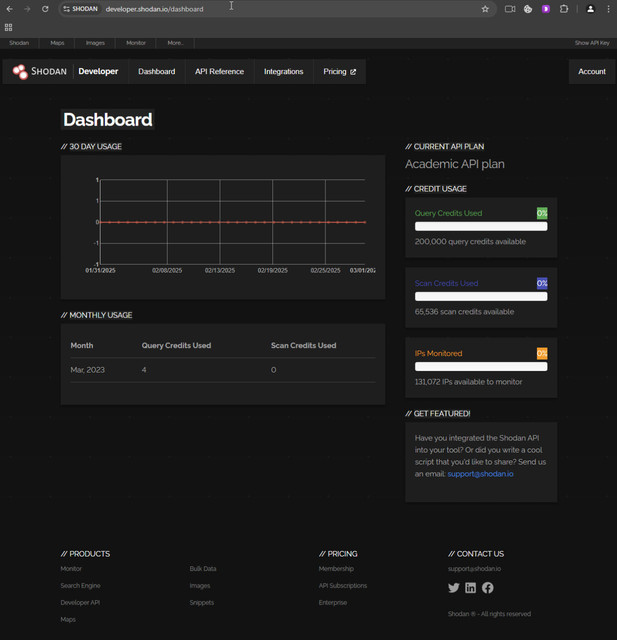Open Shodan's LinkedIn page icon
This screenshot has height=640, width=617.
point(471,588)
